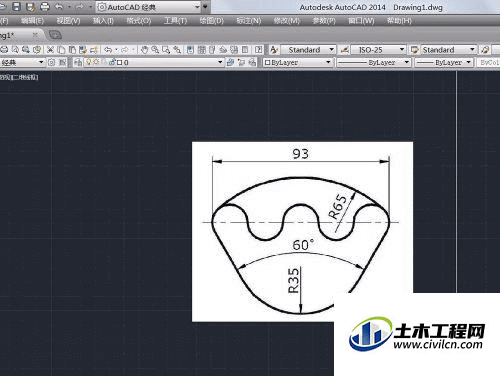Click the Plot Preview icon
500x376 pixels.
tap(15, 50)
